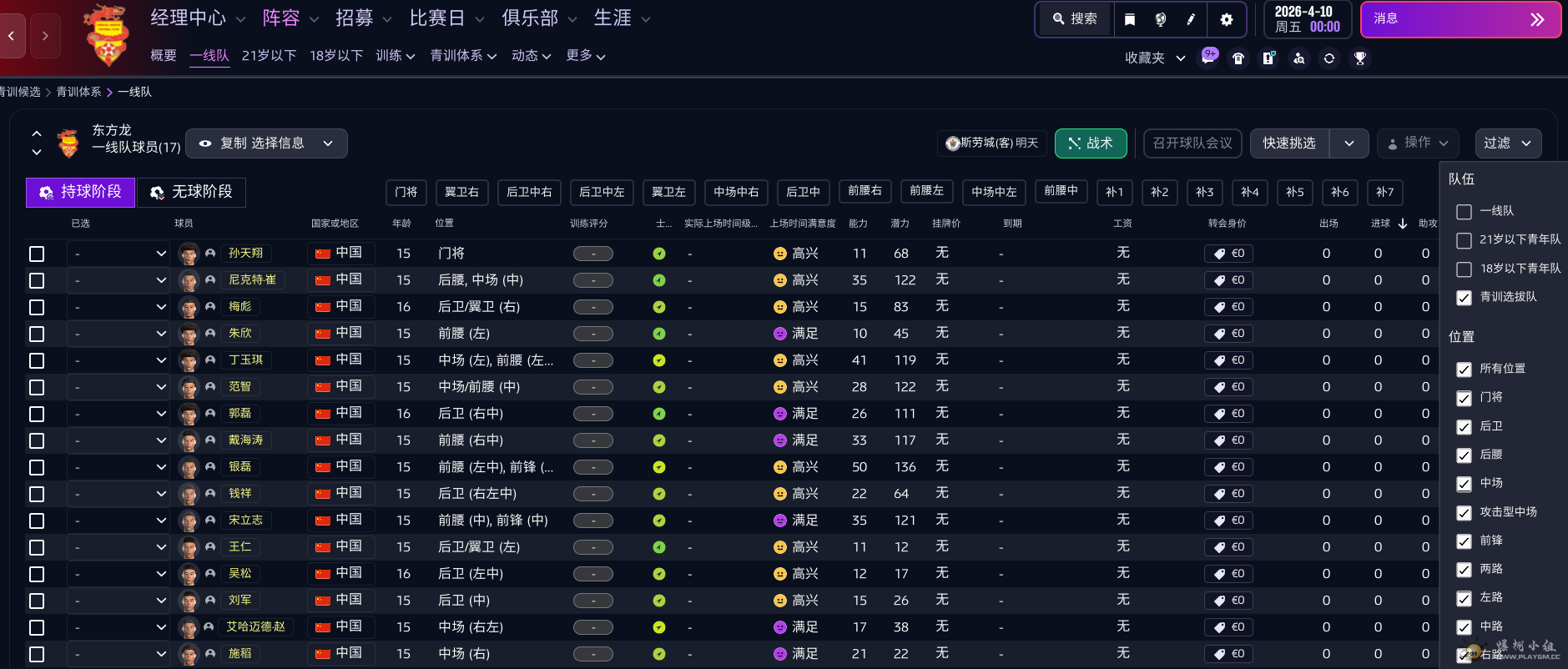This screenshot has width=1568, height=669.
Task: Switch to 21岁以下 tab
Action: [269, 56]
